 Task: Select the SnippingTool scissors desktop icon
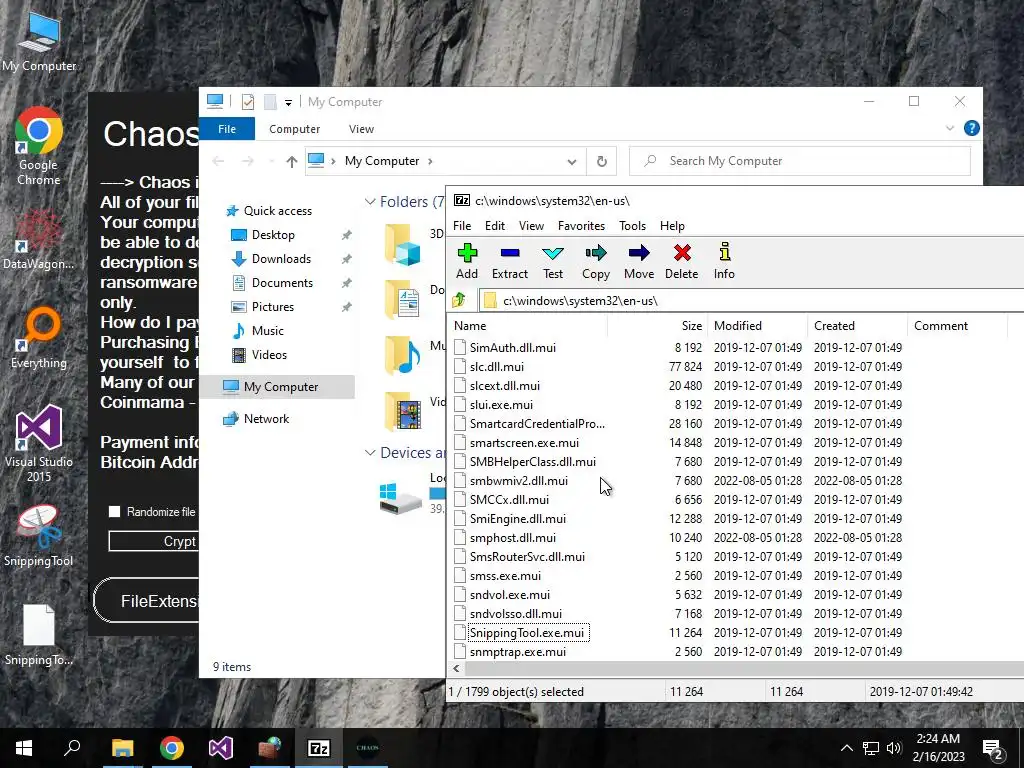tap(39, 536)
